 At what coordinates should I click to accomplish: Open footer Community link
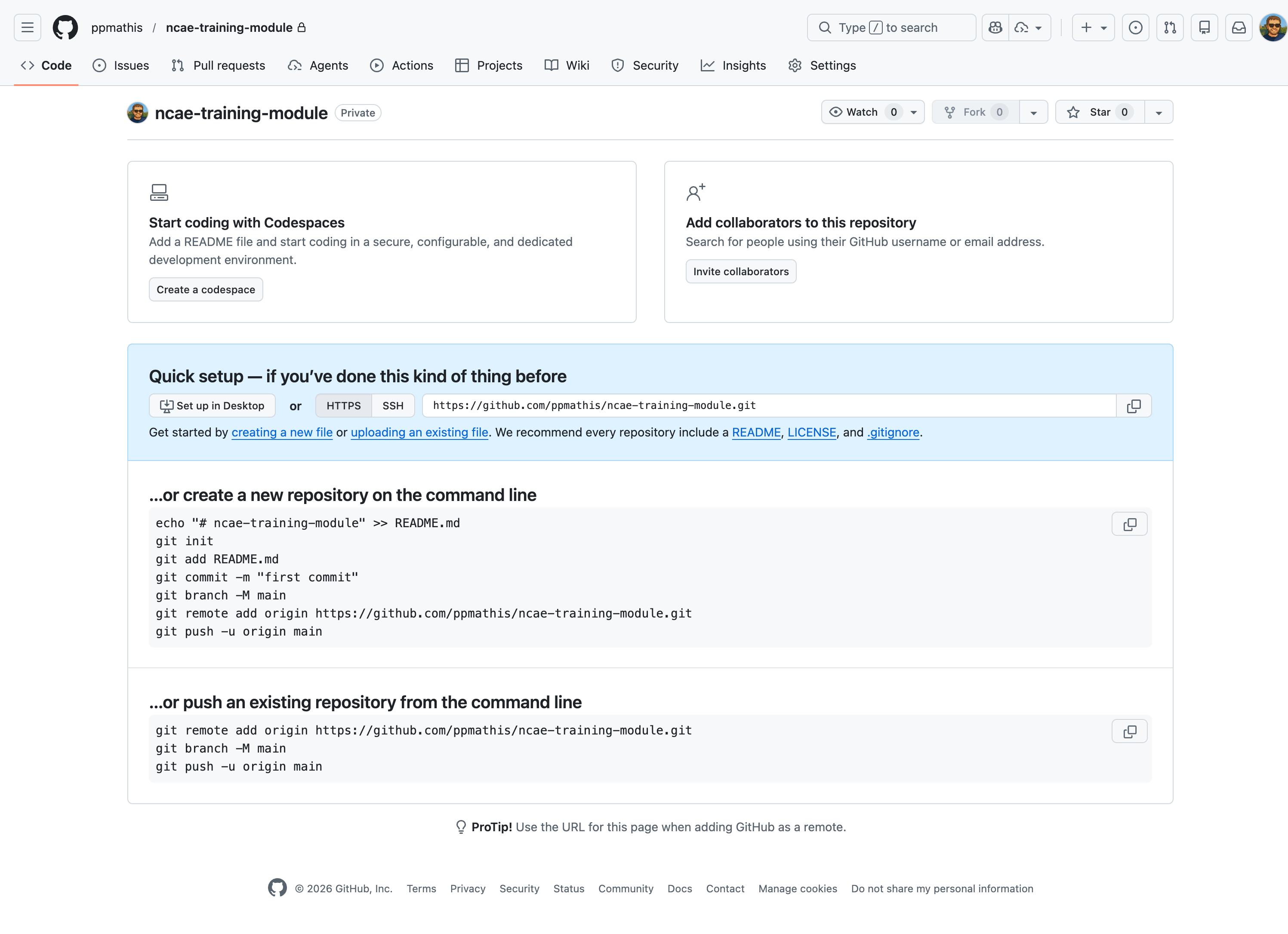(626, 888)
